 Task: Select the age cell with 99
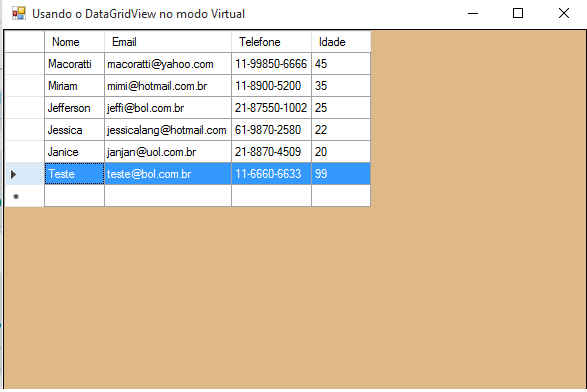341,174
